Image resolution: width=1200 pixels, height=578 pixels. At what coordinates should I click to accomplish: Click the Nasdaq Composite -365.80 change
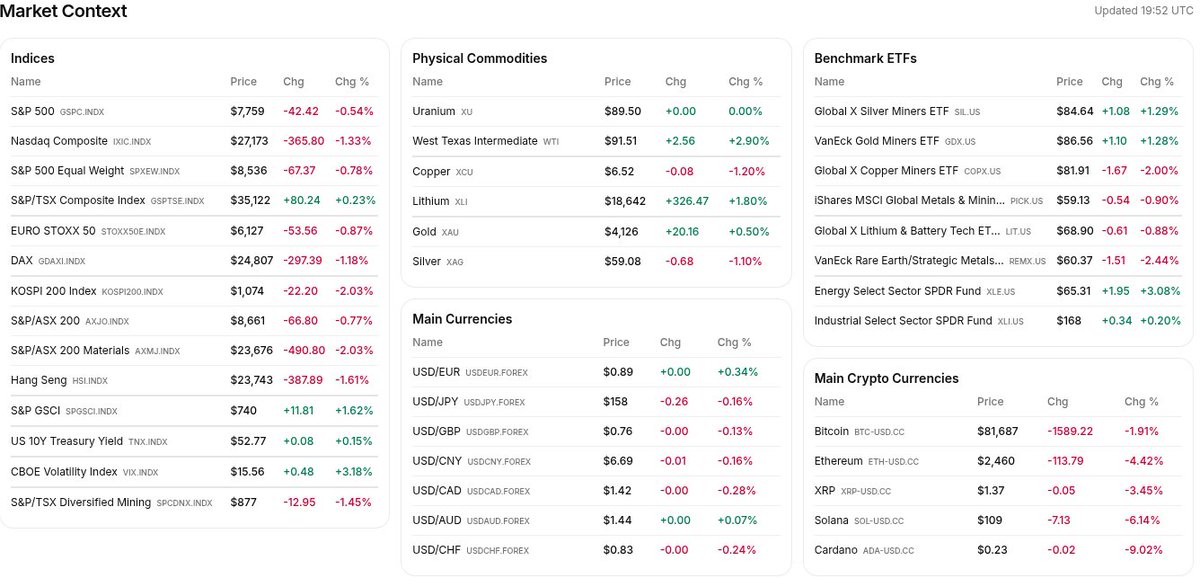tap(304, 141)
